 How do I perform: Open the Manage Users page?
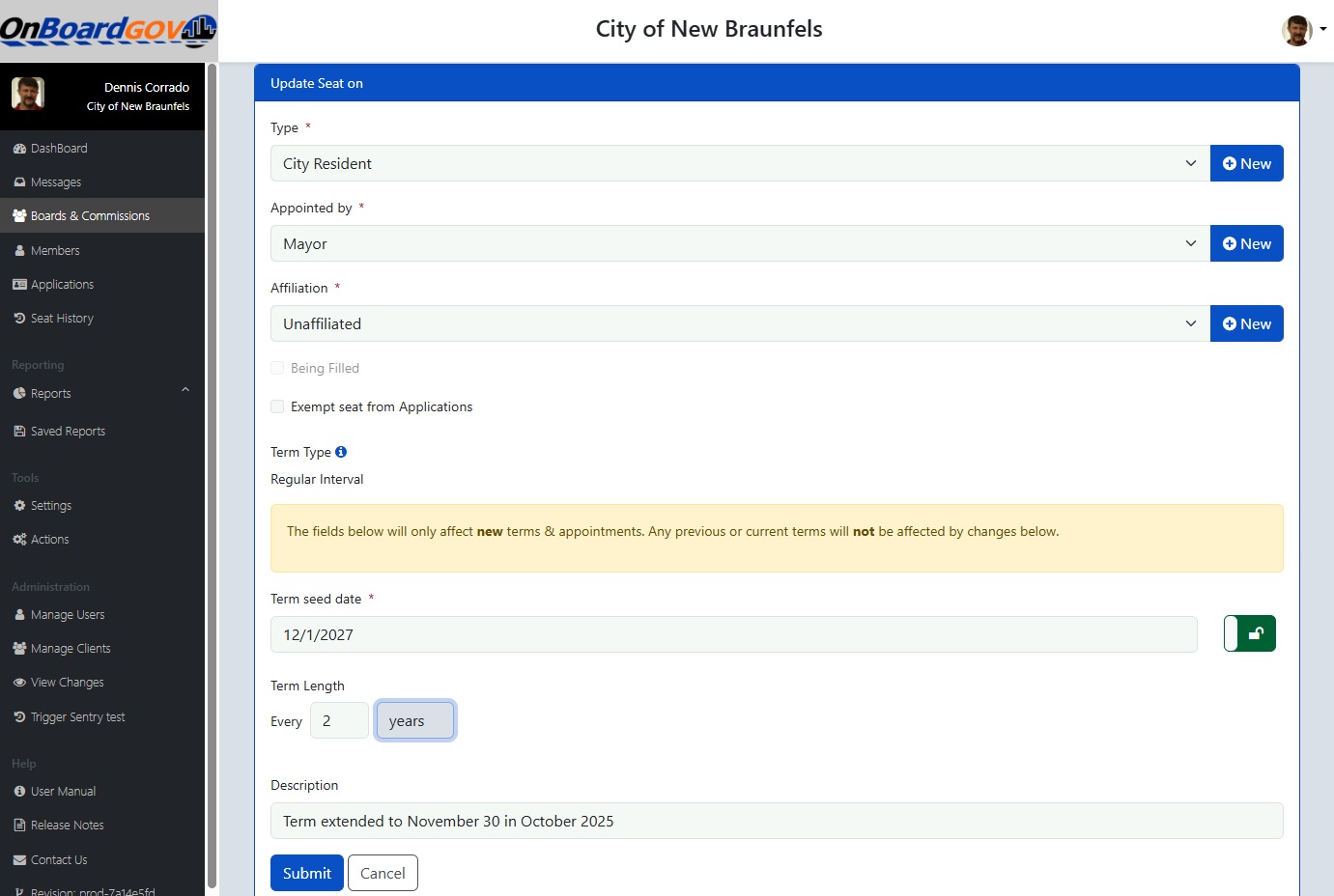(68, 615)
